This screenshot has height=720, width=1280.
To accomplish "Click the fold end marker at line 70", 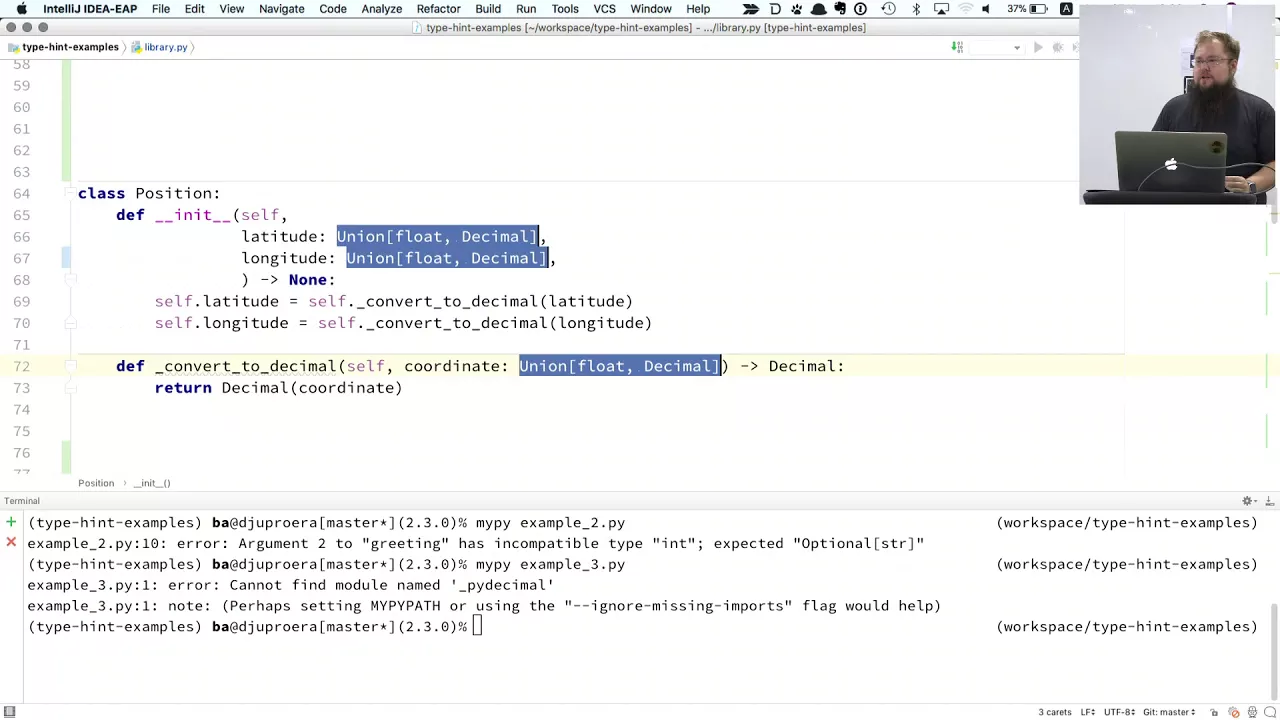I will 70,323.
